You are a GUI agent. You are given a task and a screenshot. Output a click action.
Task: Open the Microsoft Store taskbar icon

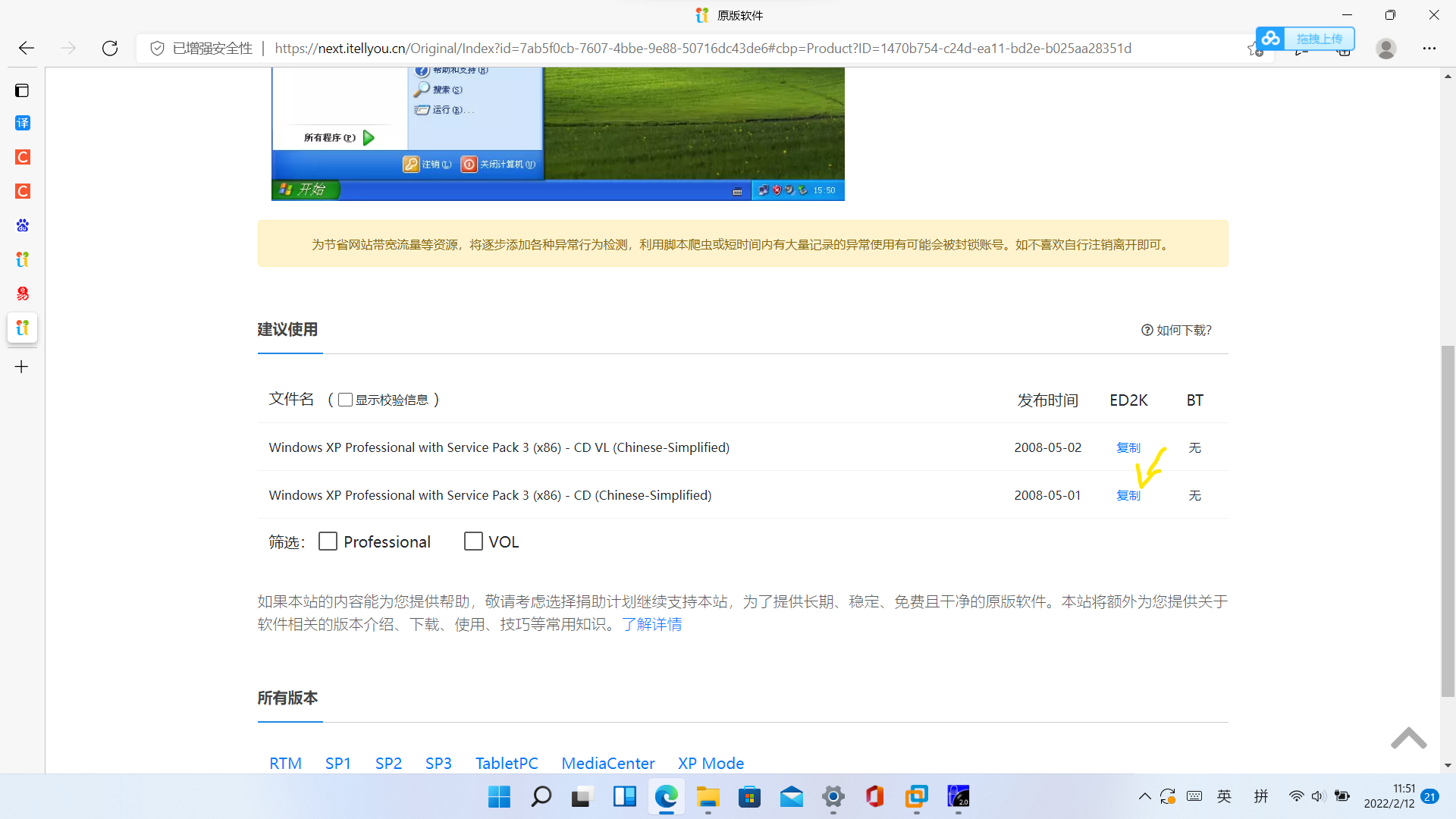pyautogui.click(x=749, y=796)
